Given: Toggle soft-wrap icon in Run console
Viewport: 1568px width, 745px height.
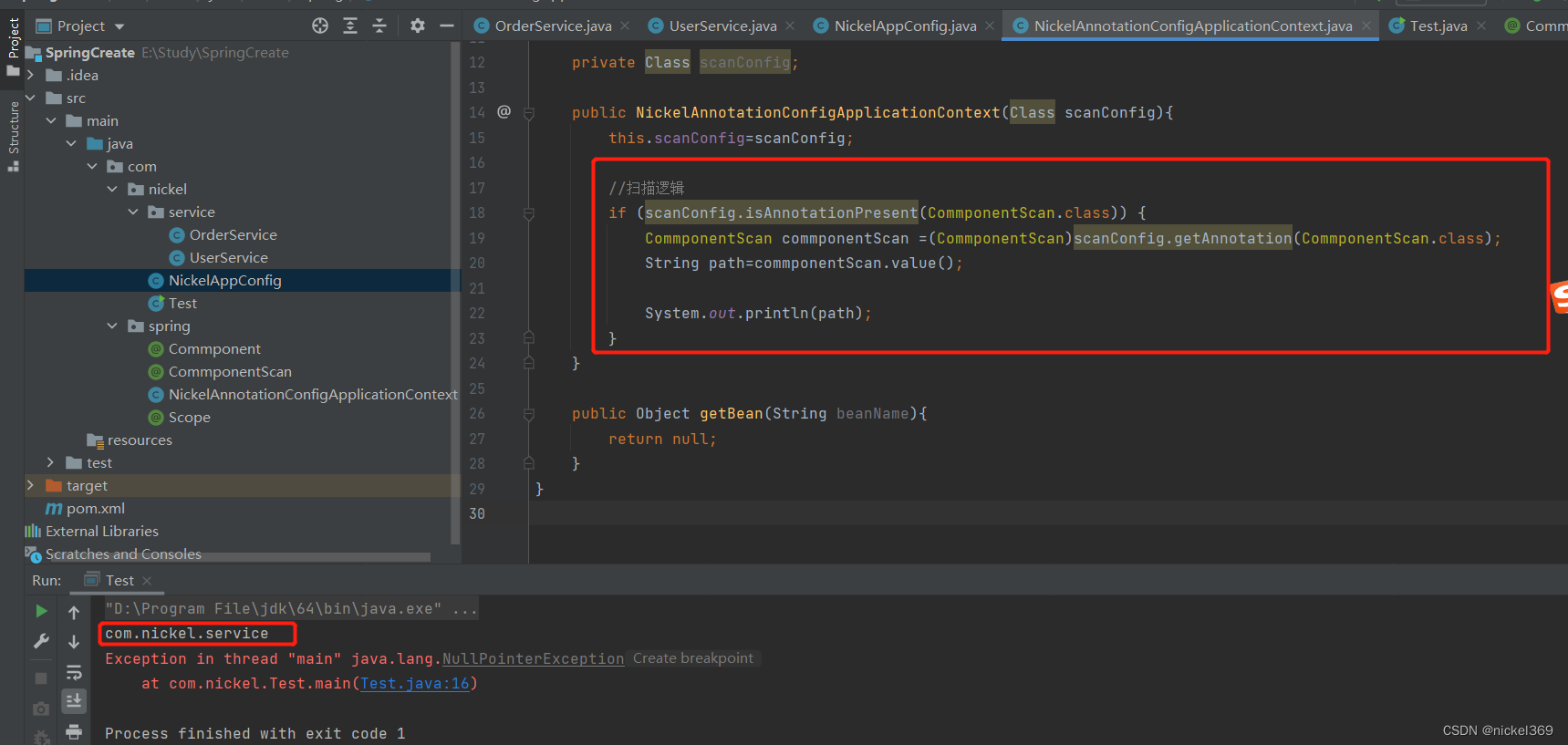Looking at the screenshot, I should (x=74, y=673).
